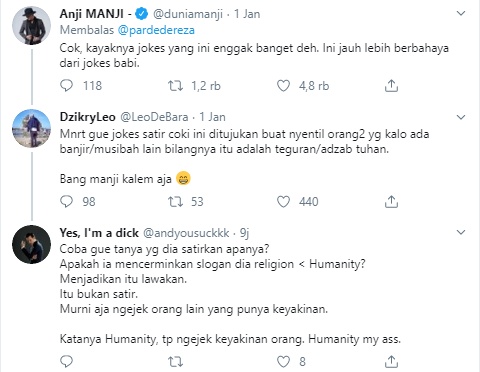
Task: Reply to the @andyousuckkk tweet
Action: 66,361
